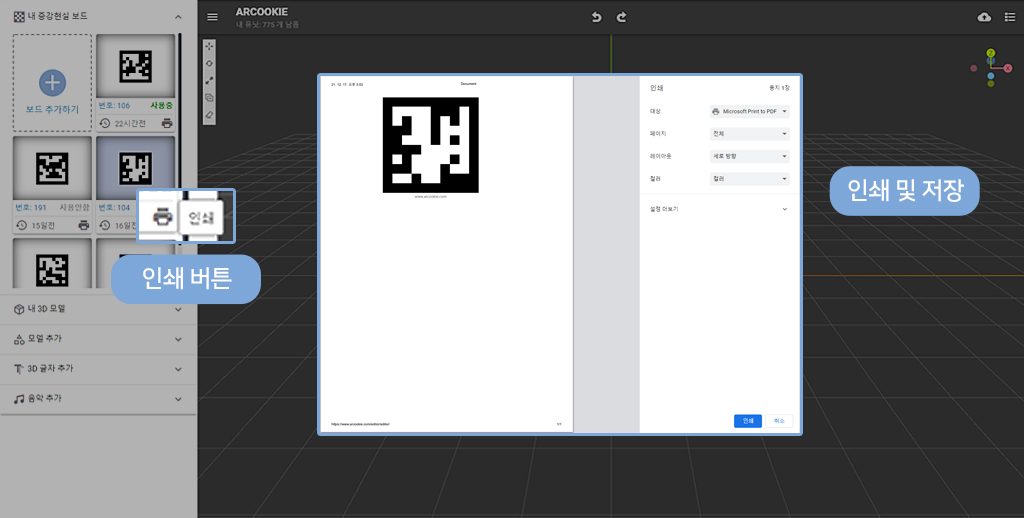
Task: Open the 페이지 dropdown showing 전체
Action: [x=750, y=134]
